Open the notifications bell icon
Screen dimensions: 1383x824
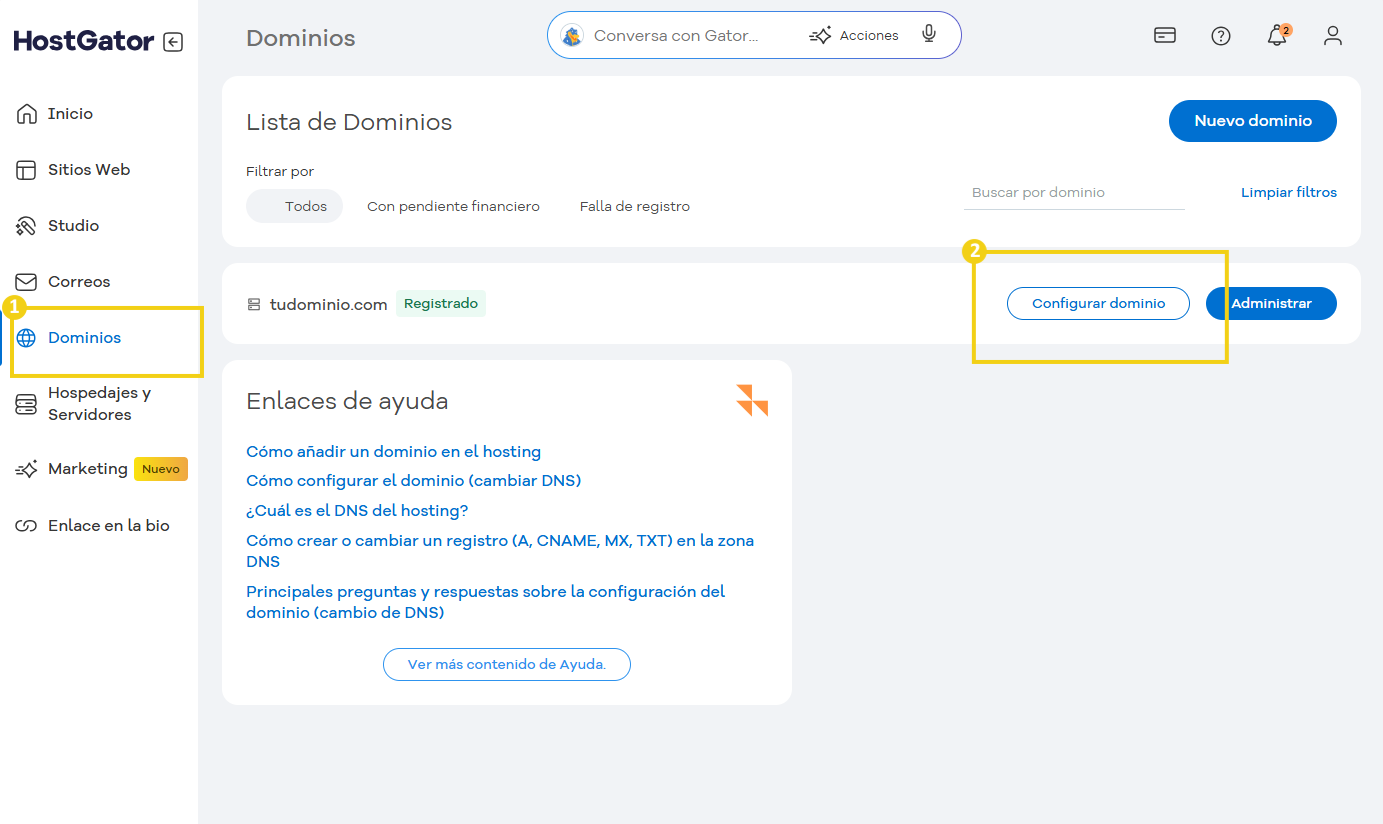pyautogui.click(x=1276, y=36)
